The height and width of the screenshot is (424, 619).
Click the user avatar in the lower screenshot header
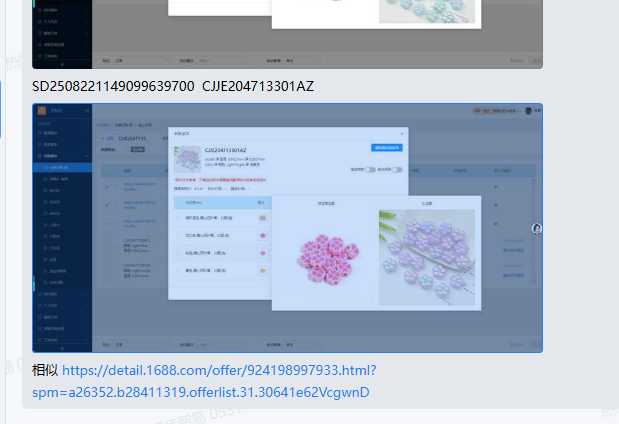coord(527,111)
